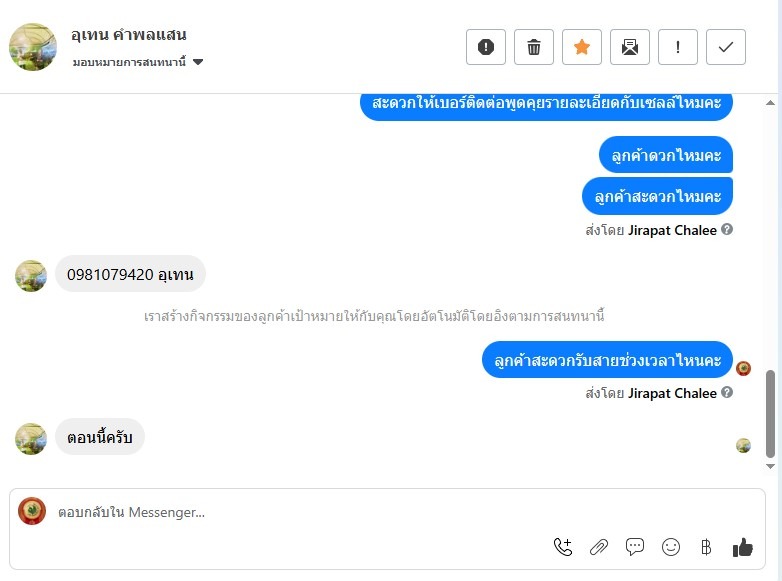Viewport: 782px width, 581px height.
Task: Request payment using the baht icon
Action: [706, 547]
